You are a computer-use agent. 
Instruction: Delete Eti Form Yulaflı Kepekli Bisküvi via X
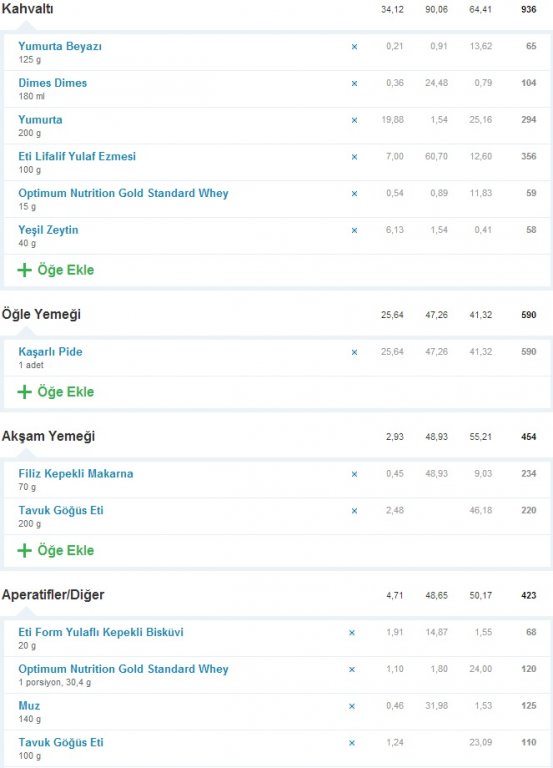pyautogui.click(x=352, y=633)
